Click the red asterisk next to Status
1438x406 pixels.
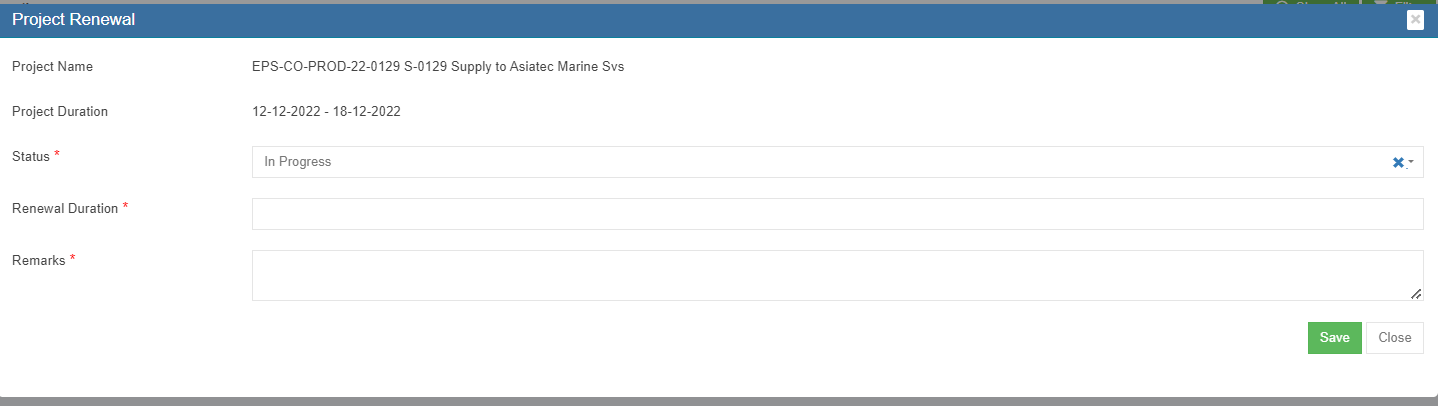tap(57, 155)
